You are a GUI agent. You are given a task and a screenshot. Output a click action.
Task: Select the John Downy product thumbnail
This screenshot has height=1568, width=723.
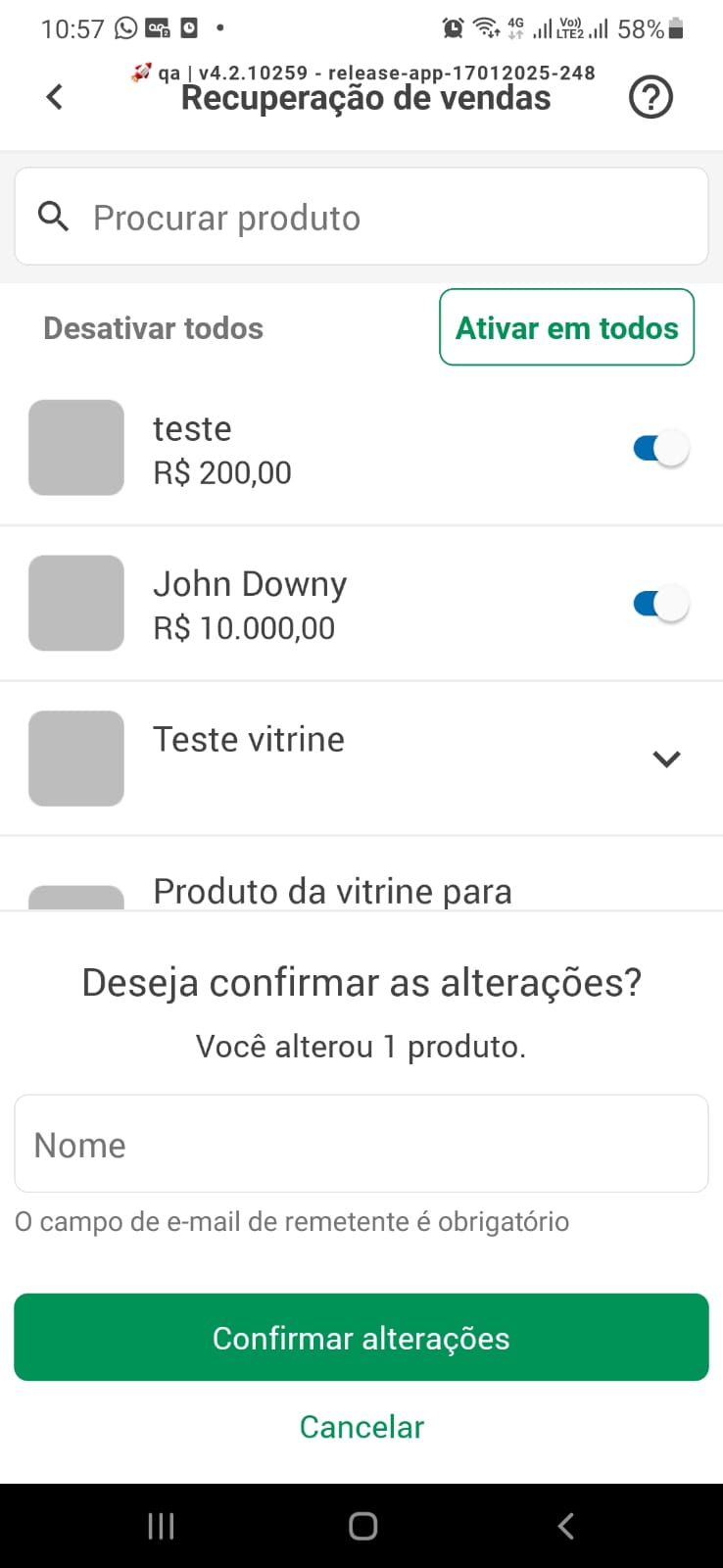pyautogui.click(x=76, y=603)
